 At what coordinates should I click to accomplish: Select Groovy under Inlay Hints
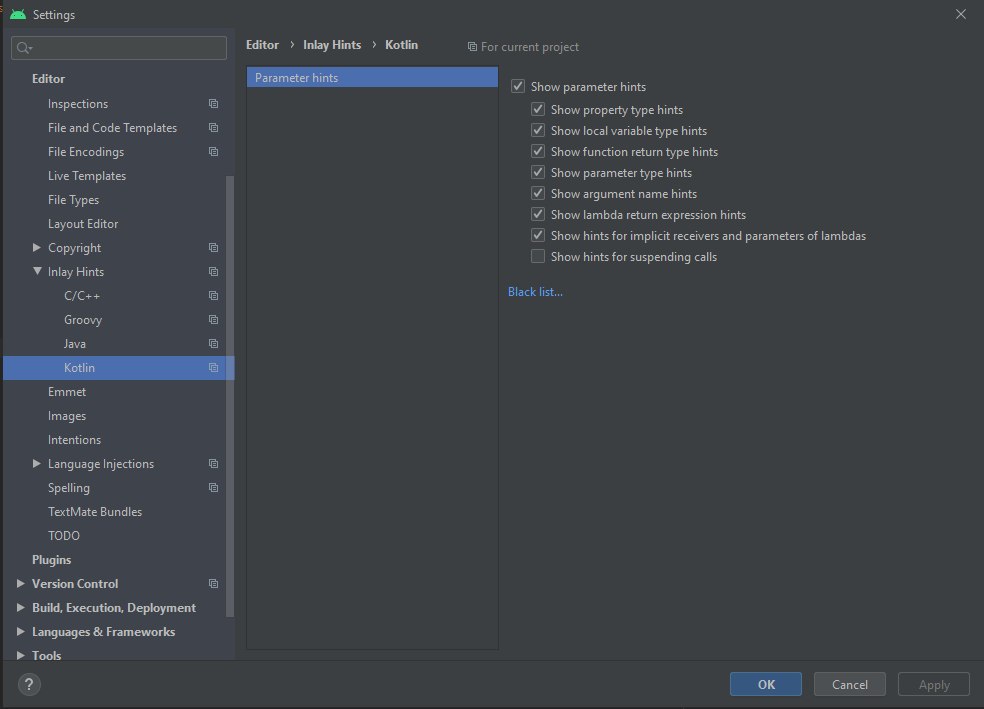click(x=83, y=320)
